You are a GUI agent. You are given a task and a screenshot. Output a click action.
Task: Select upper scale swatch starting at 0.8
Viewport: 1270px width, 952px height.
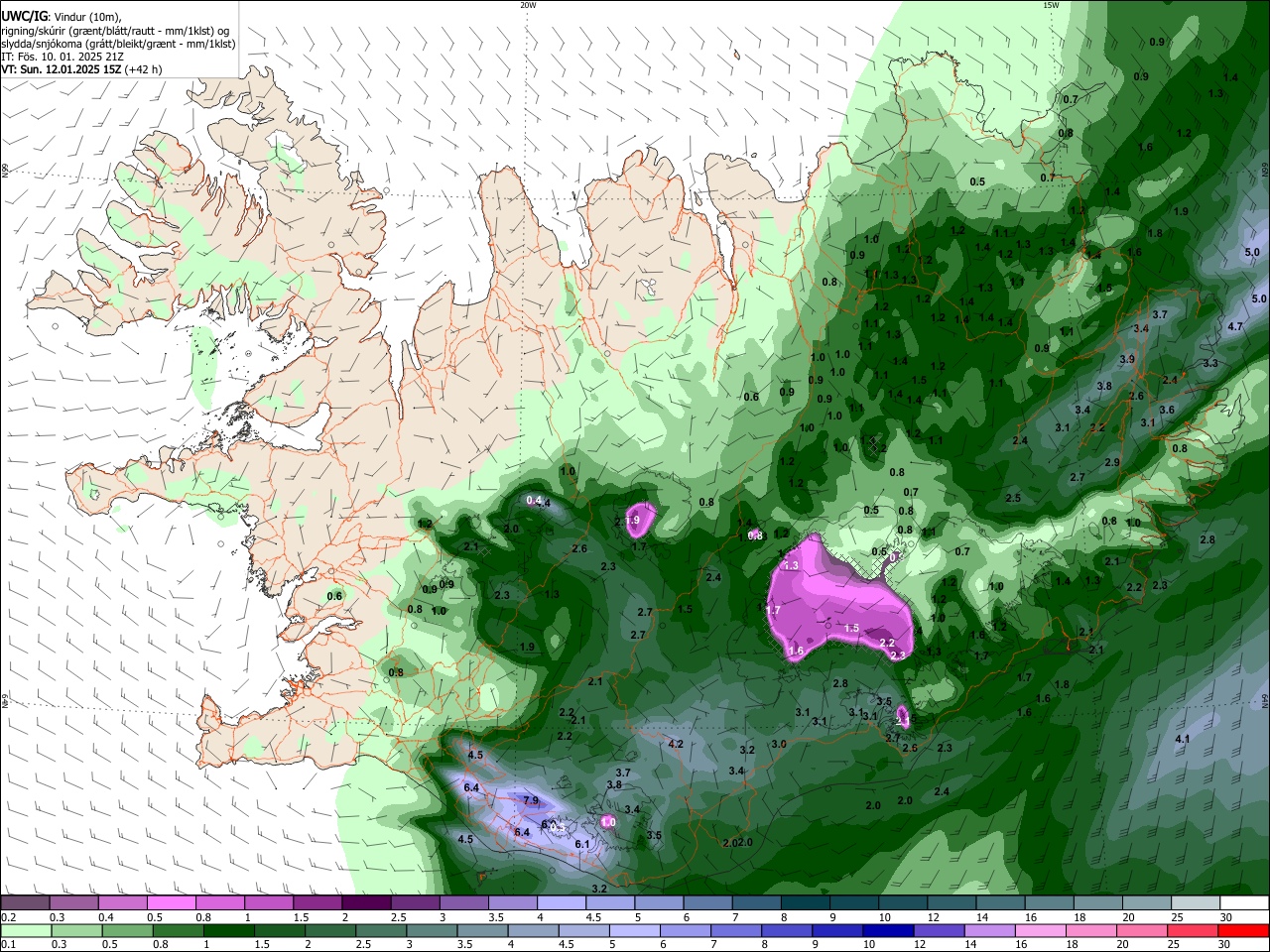(219, 902)
